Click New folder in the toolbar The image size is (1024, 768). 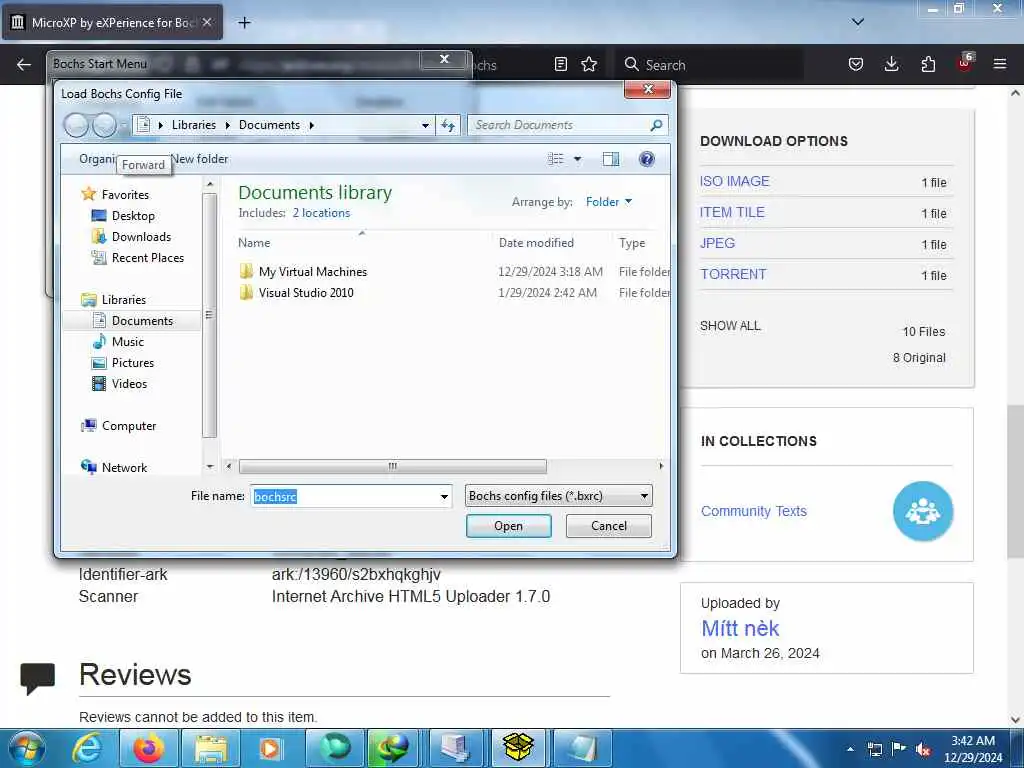[x=200, y=159]
